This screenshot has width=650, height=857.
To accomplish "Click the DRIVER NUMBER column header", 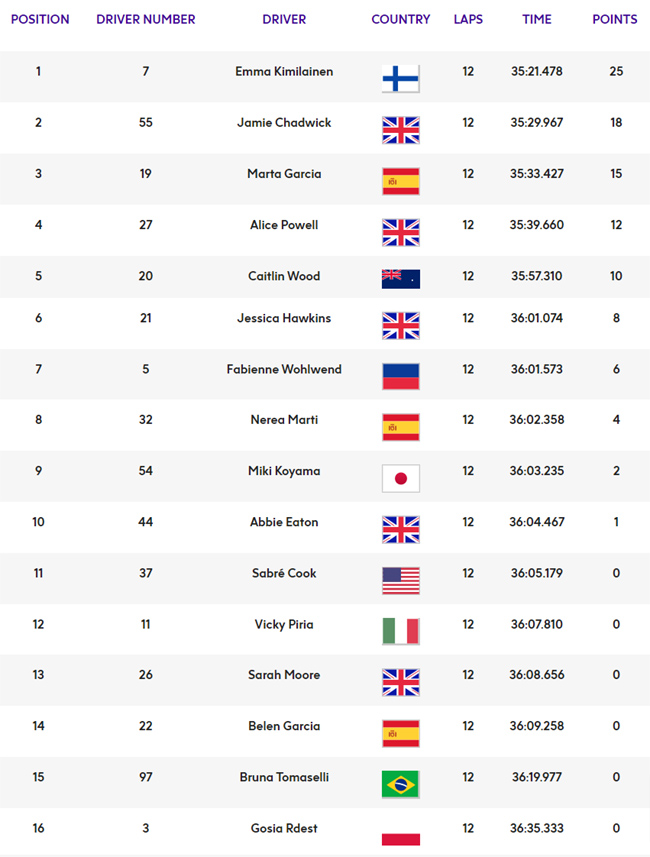I will point(145,19).
